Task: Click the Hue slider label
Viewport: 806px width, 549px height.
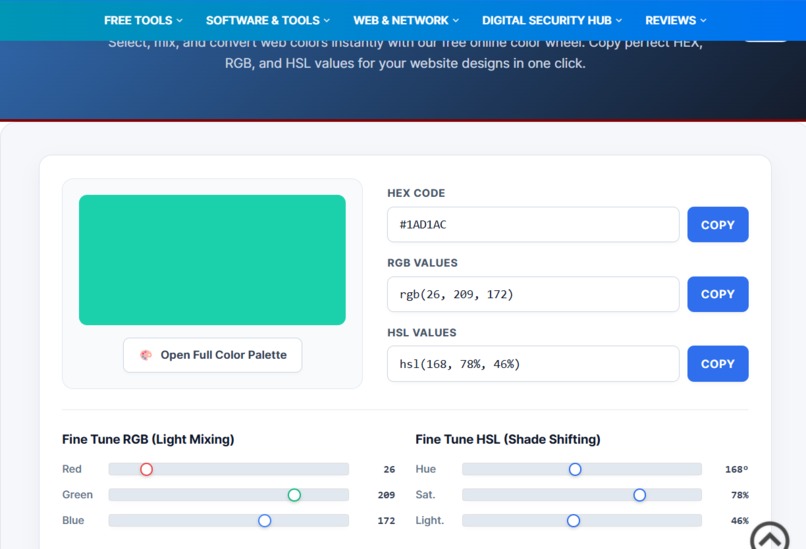Action: pos(426,469)
